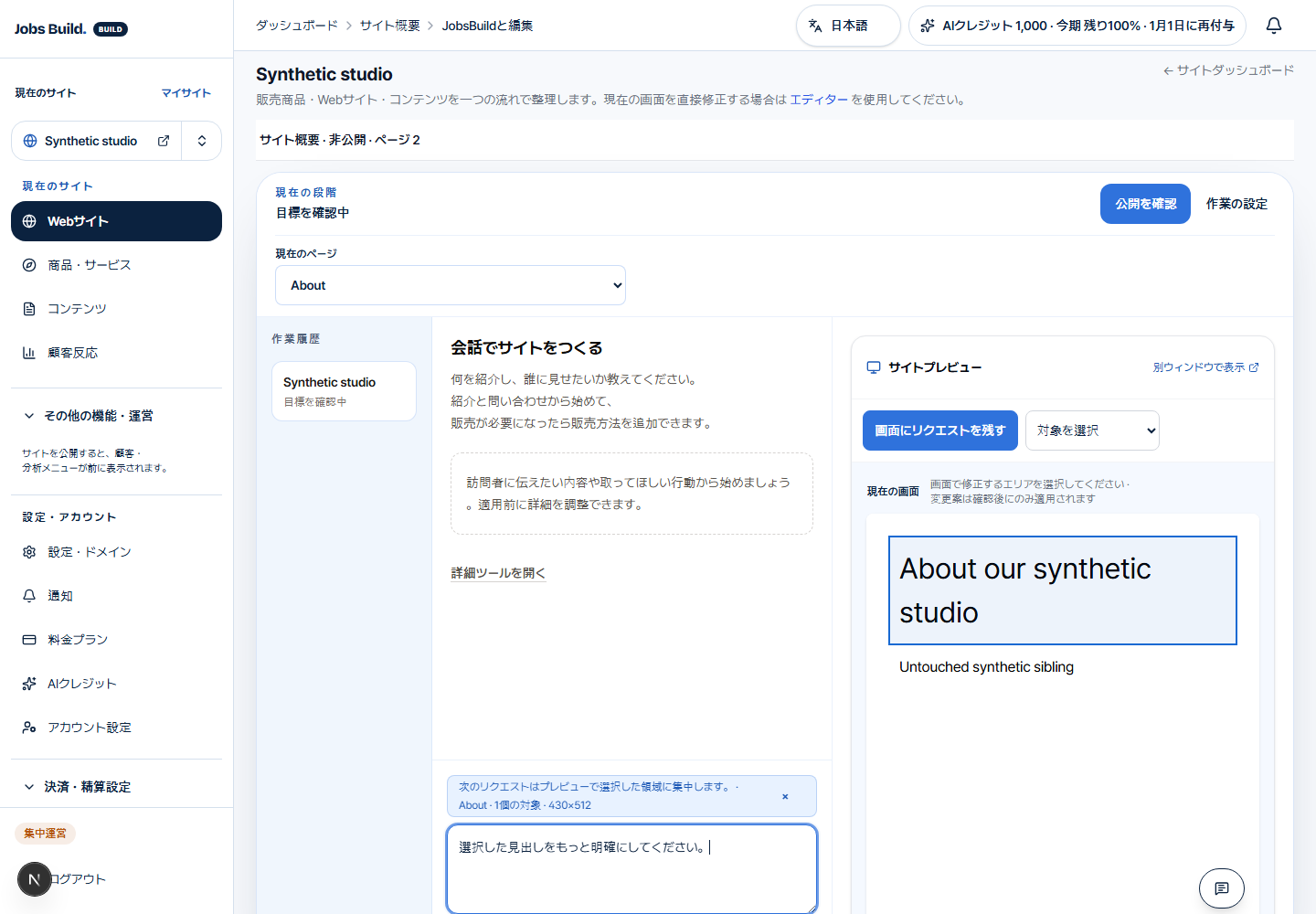Collapse the その他の機能・運営 section
This screenshot has height=914, width=1316.
(116, 416)
